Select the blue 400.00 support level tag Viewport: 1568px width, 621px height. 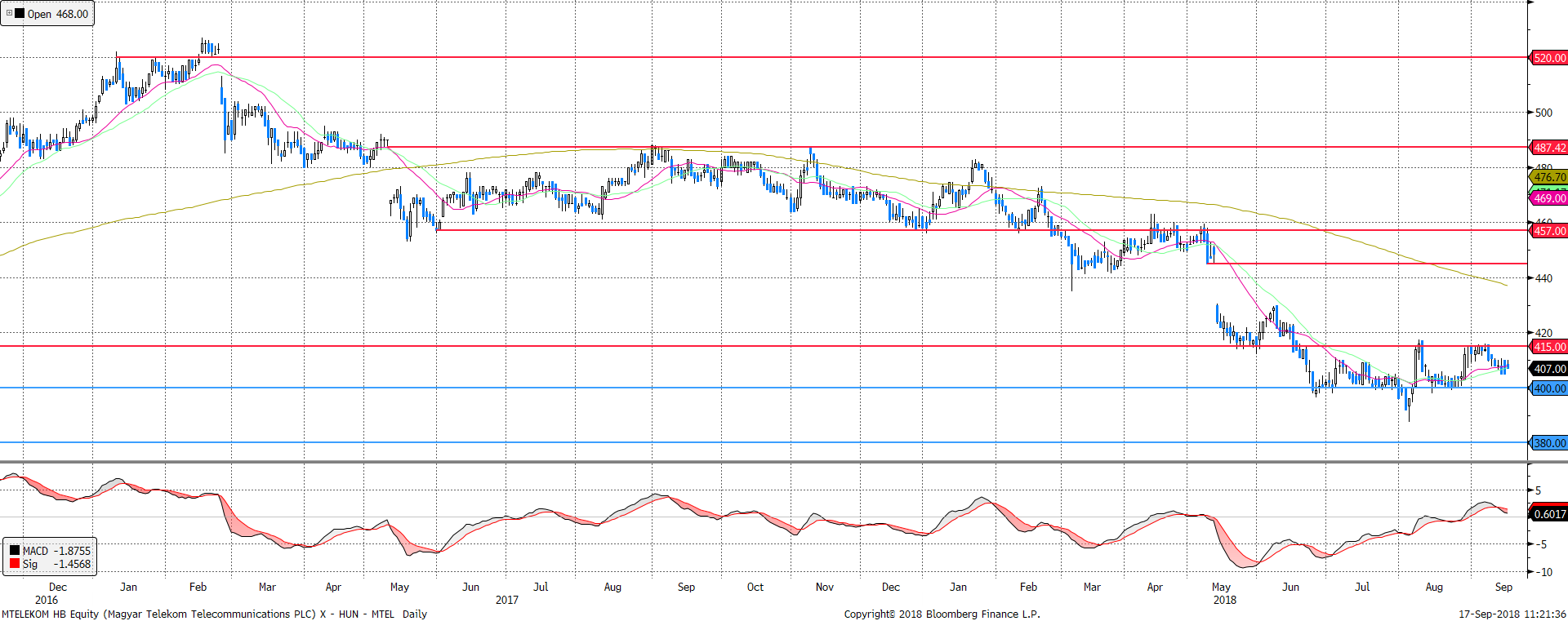coord(1549,388)
